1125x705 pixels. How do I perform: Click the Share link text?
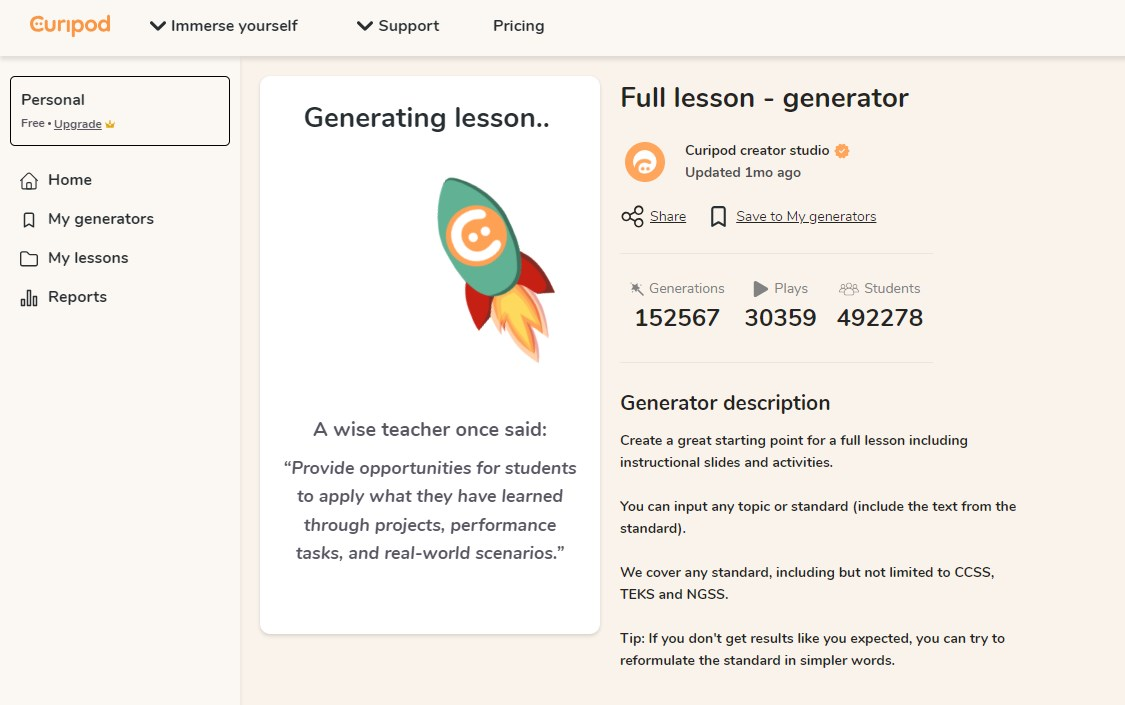pyautogui.click(x=667, y=217)
